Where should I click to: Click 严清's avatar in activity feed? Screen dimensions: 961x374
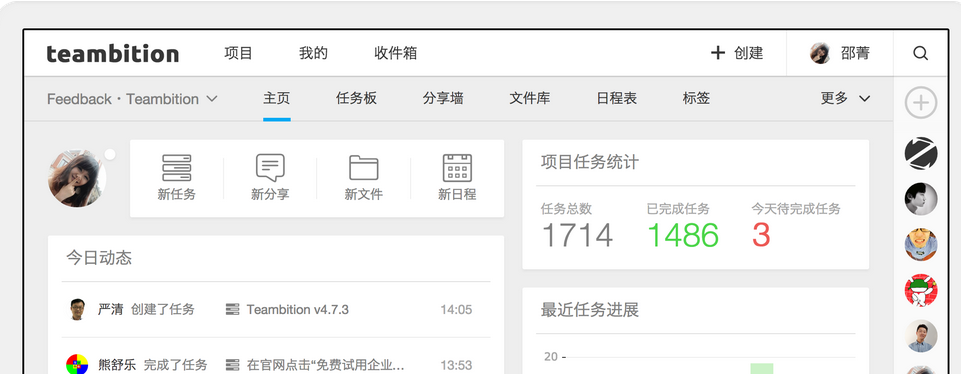point(77,309)
